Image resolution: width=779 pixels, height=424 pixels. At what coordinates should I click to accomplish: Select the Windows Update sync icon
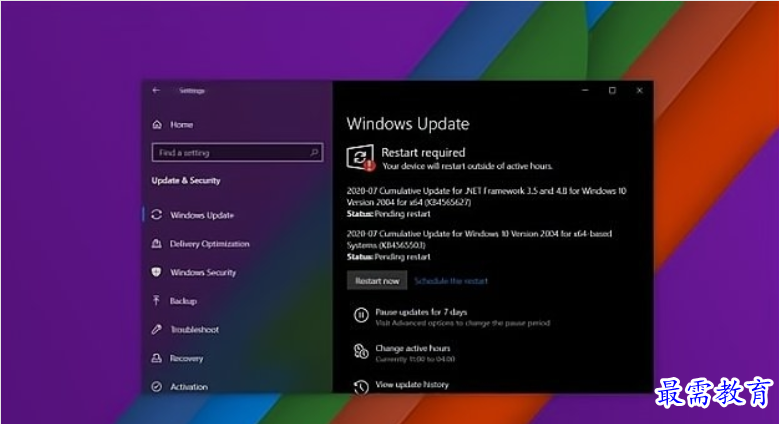pyautogui.click(x=156, y=215)
